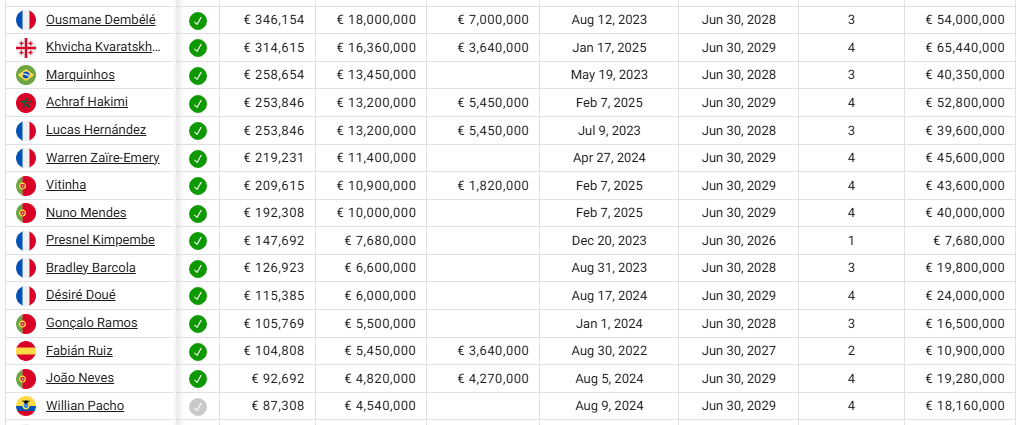
Task: Click the France flag beside Ousmane Dembélé
Action: click(x=26, y=20)
